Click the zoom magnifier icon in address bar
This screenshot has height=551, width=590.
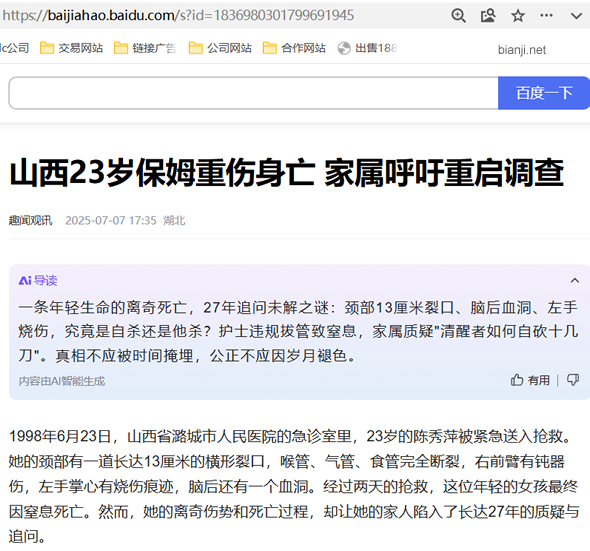click(458, 15)
